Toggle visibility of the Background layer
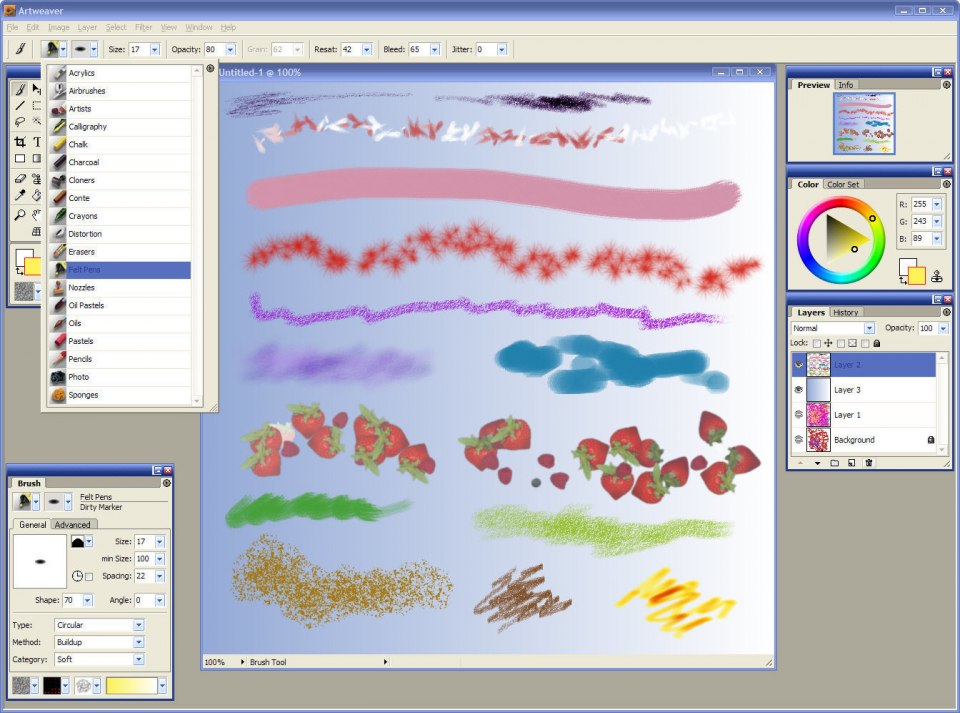 (798, 440)
